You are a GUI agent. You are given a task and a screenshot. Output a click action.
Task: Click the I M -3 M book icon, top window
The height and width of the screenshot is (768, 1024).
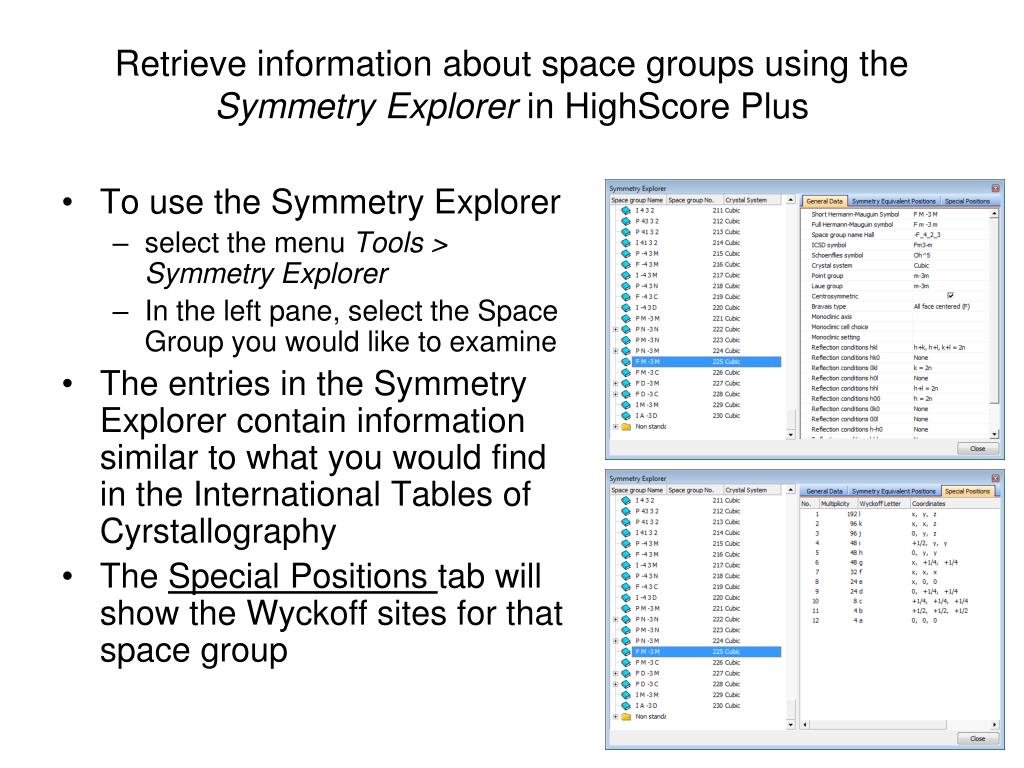tap(626, 405)
